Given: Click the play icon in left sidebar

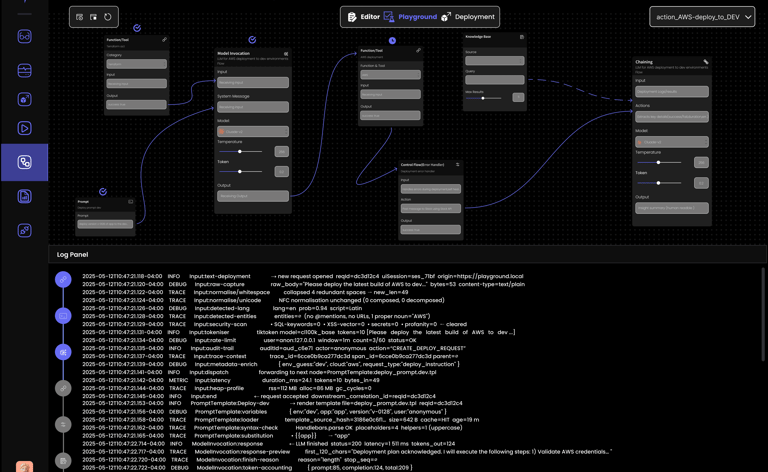Looking at the screenshot, I should 24,128.
